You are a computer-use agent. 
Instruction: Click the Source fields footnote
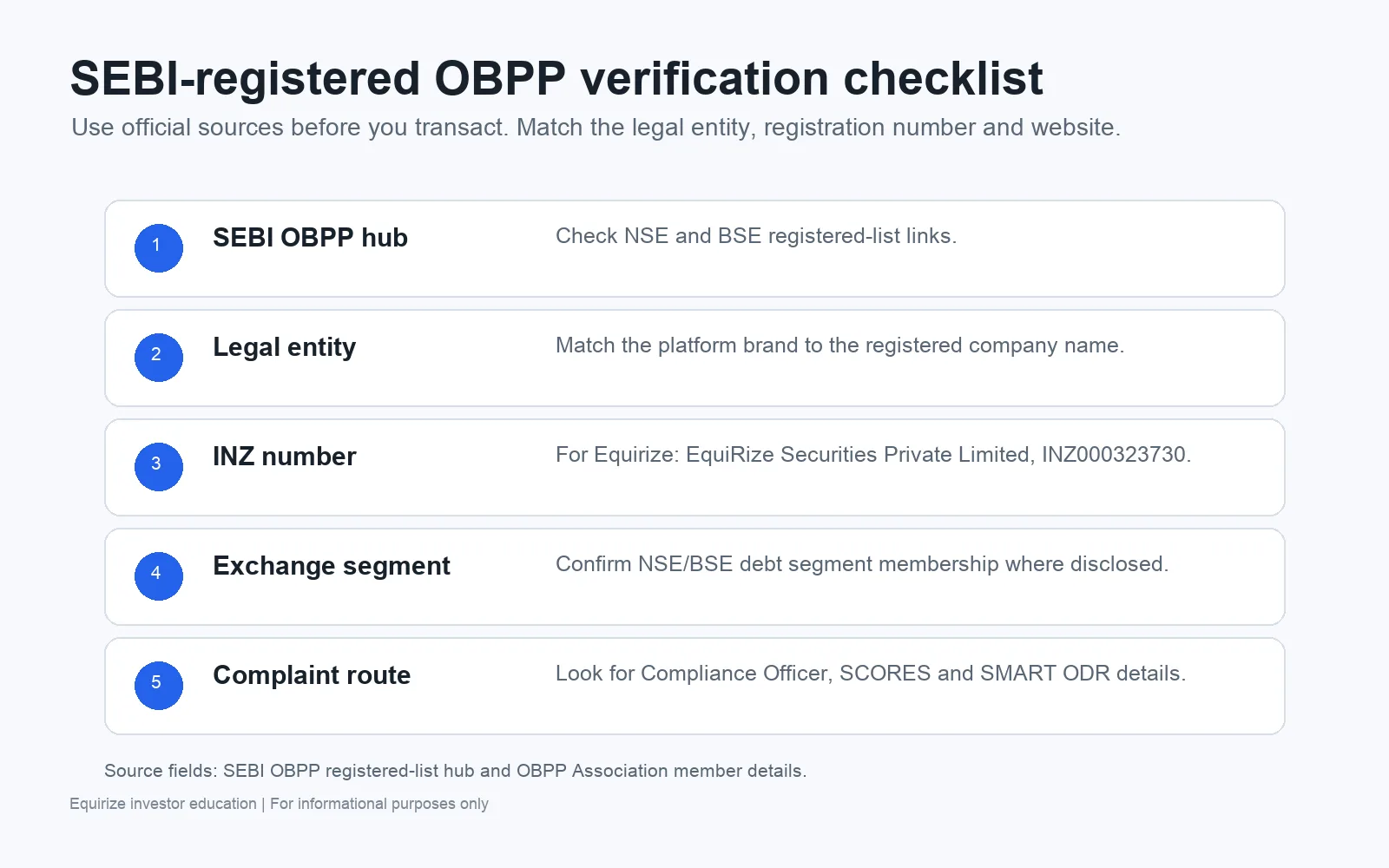coord(456,771)
